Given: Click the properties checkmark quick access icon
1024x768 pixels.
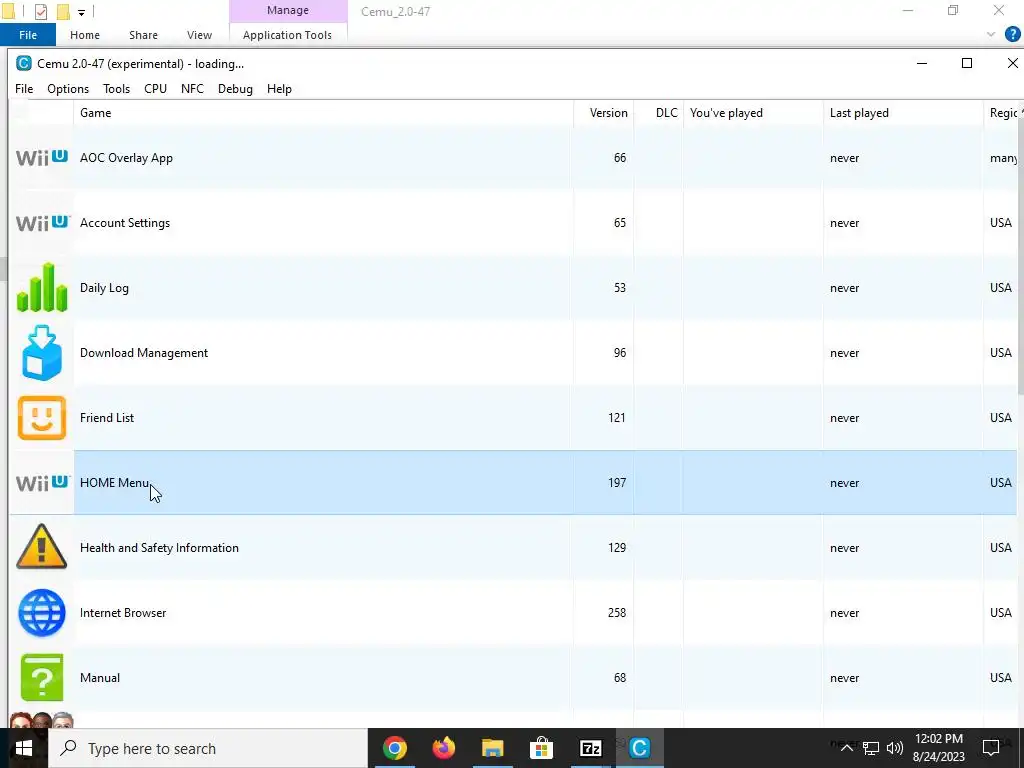Looking at the screenshot, I should [x=40, y=11].
